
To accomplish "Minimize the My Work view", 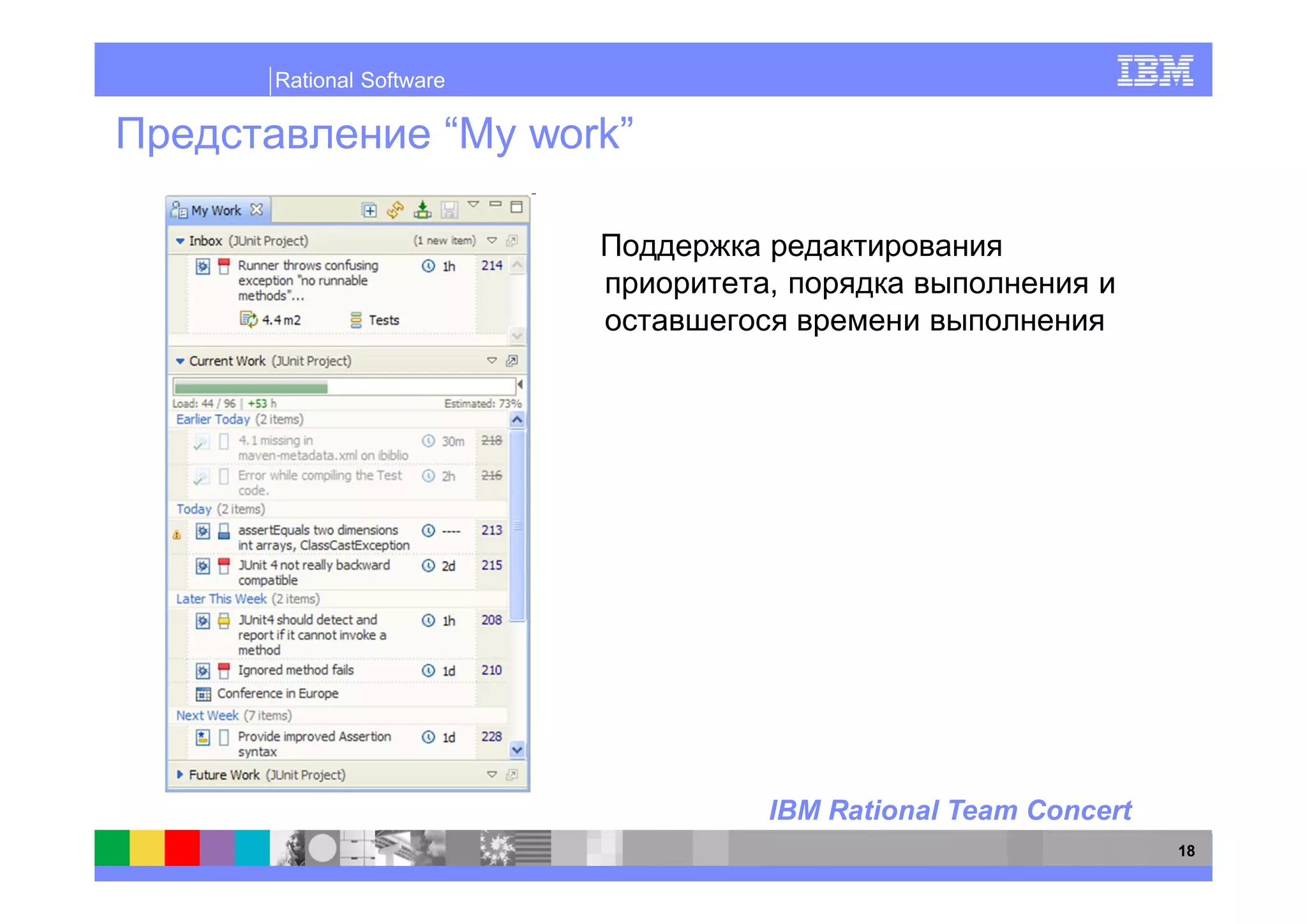I will pyautogui.click(x=495, y=204).
